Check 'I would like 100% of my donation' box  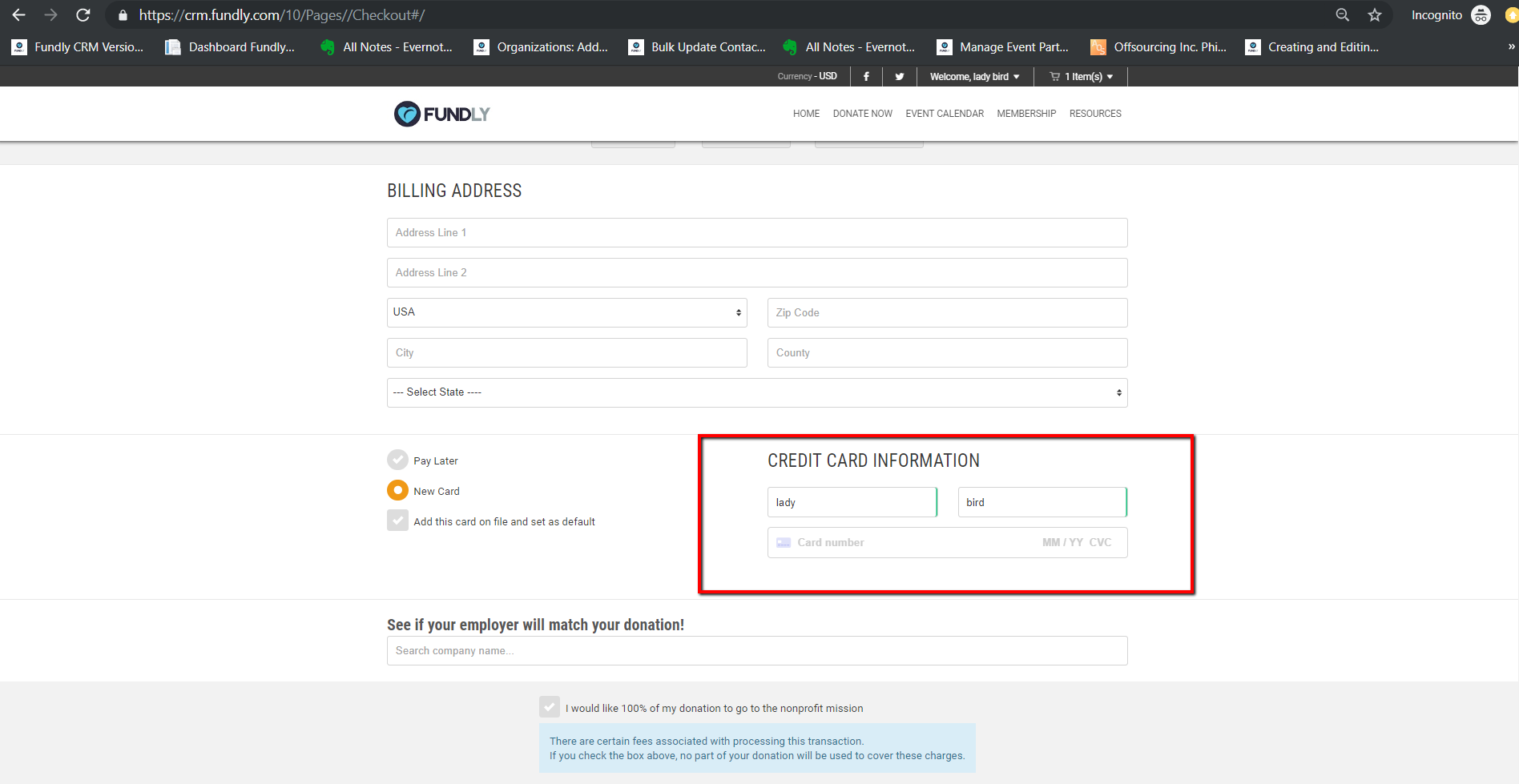[x=550, y=707]
